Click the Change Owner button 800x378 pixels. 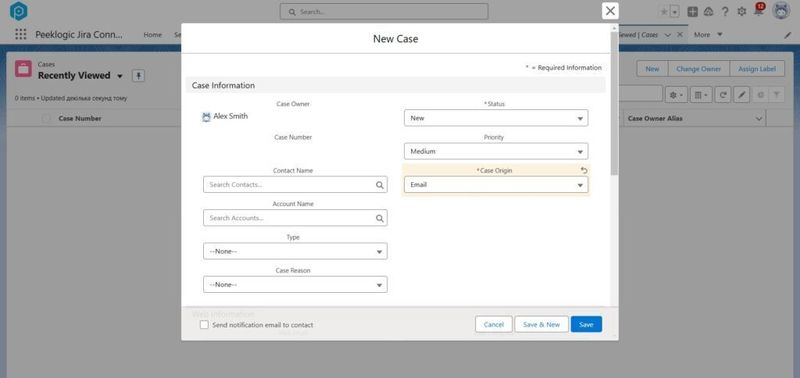click(x=698, y=69)
